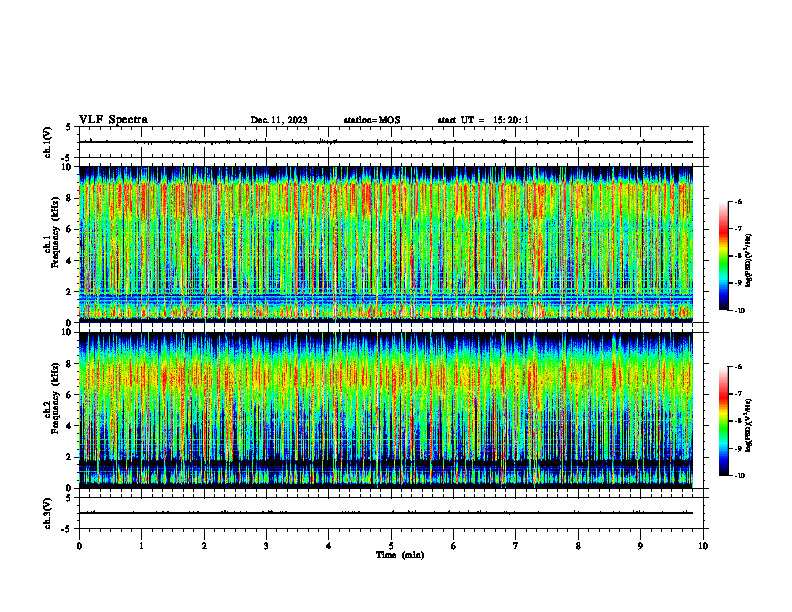Click the lower colorbar log(PSD) label
The width and height of the screenshot is (792, 612).
(x=749, y=425)
